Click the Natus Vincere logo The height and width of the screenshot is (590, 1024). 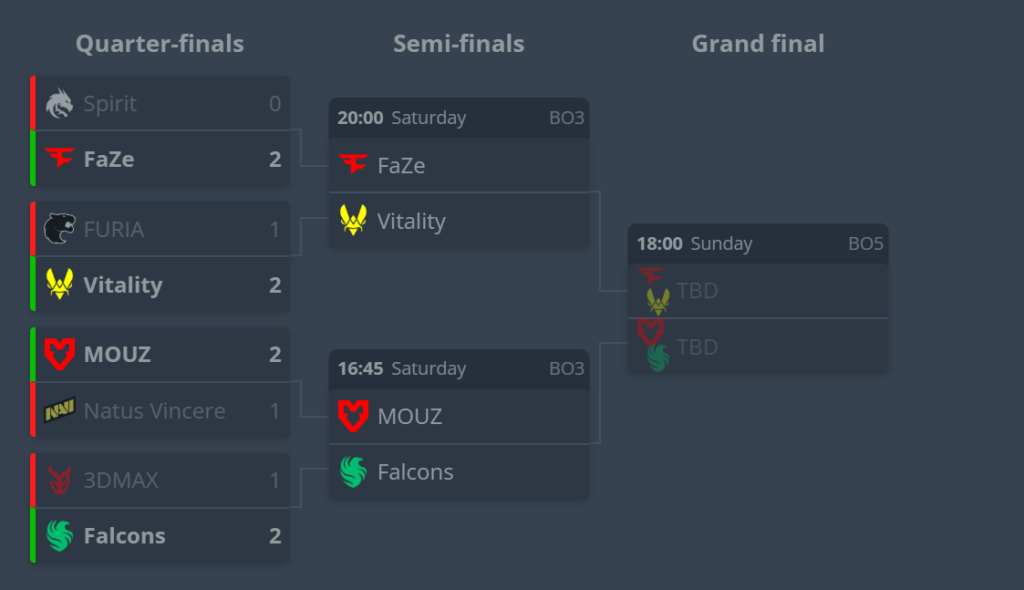point(60,411)
